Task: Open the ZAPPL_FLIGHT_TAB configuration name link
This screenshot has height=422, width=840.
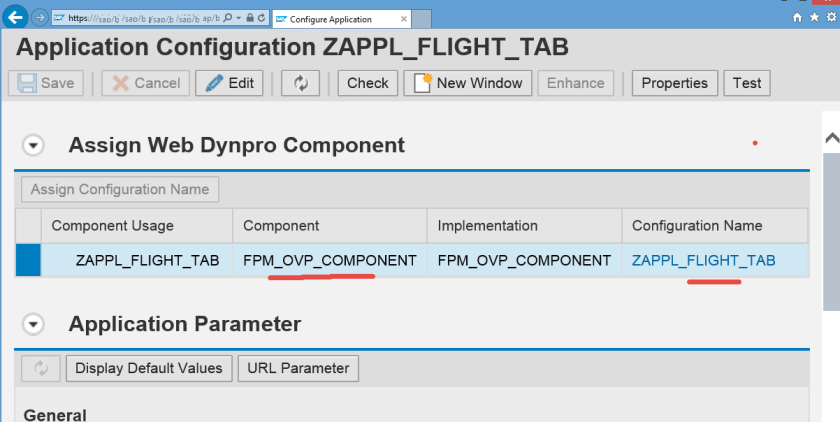Action: point(703,260)
